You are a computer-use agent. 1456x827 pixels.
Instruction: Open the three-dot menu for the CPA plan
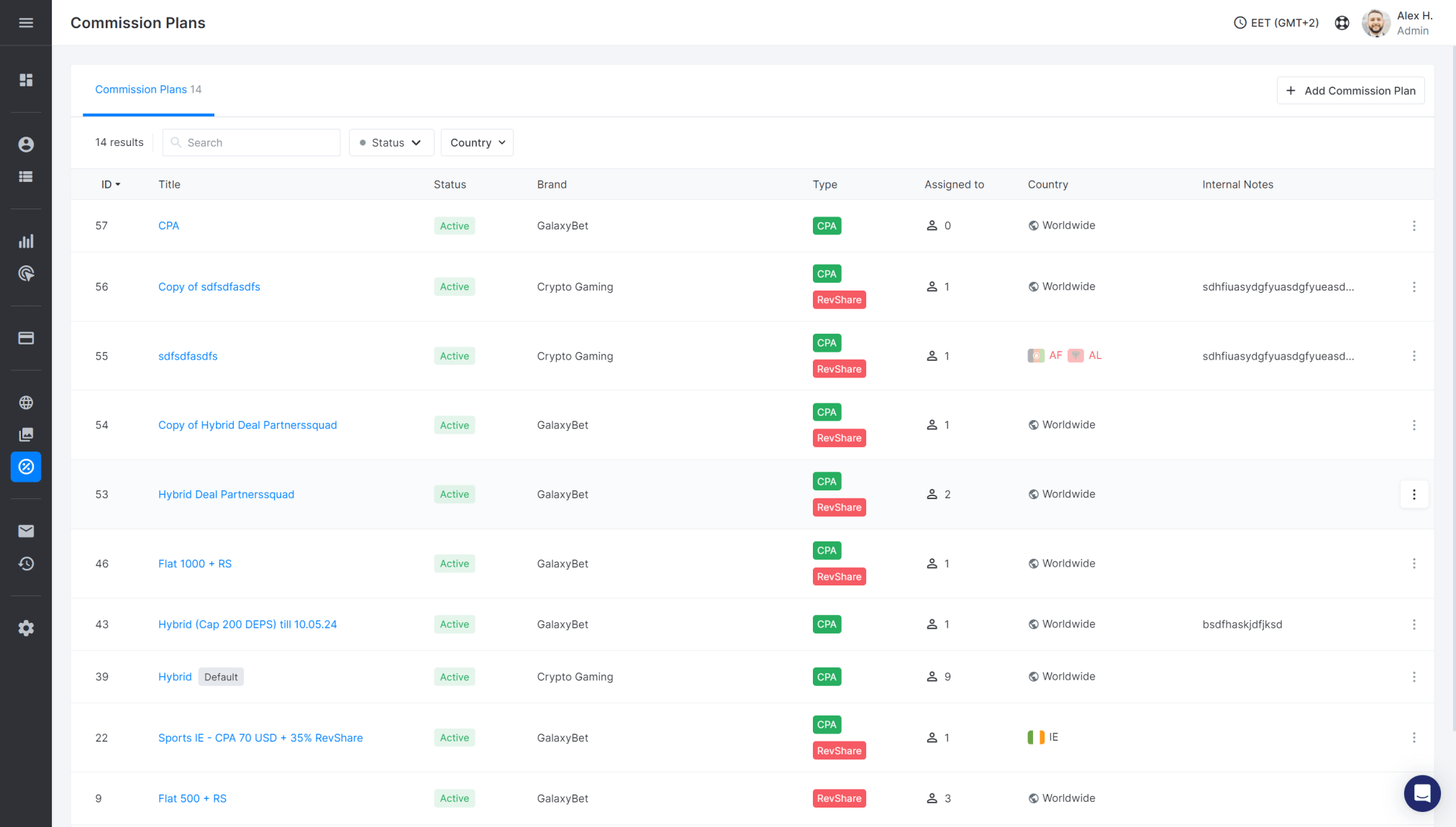point(1414,225)
